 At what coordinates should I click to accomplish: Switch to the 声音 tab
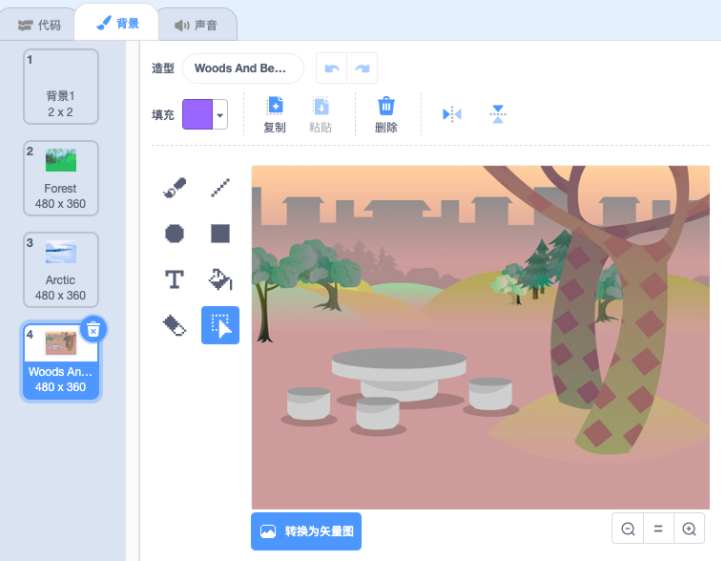[196, 25]
